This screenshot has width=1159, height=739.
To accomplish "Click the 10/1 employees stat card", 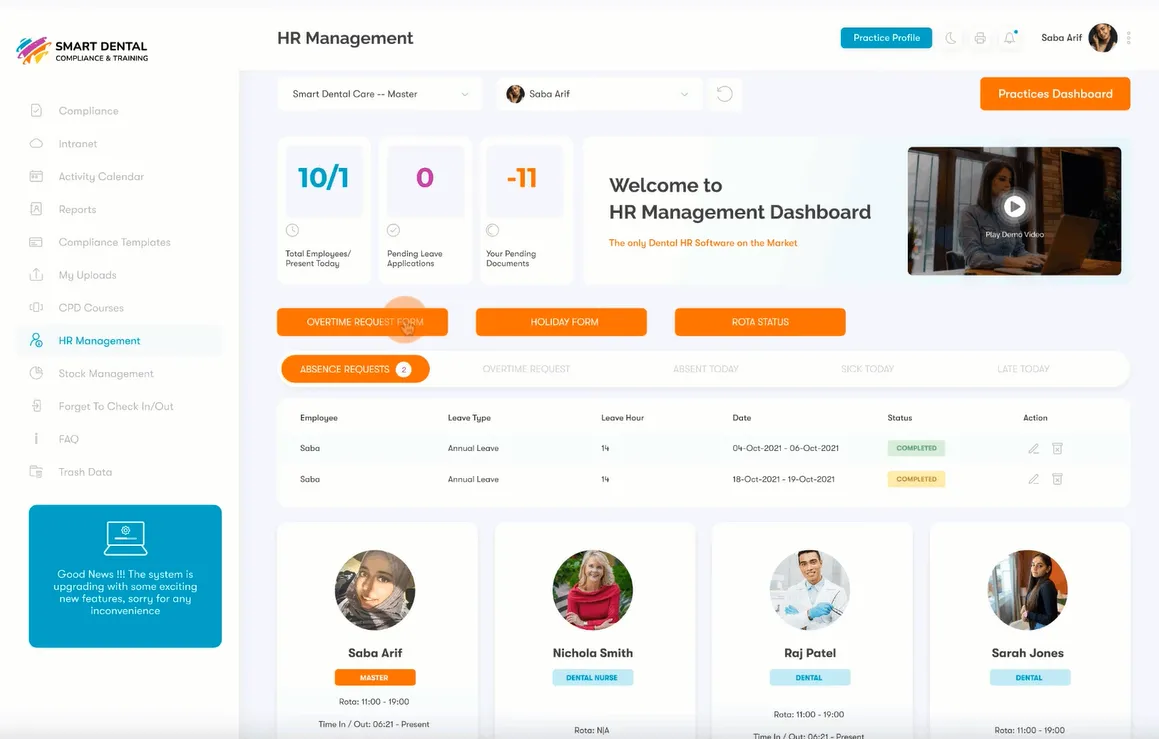I will 324,211.
